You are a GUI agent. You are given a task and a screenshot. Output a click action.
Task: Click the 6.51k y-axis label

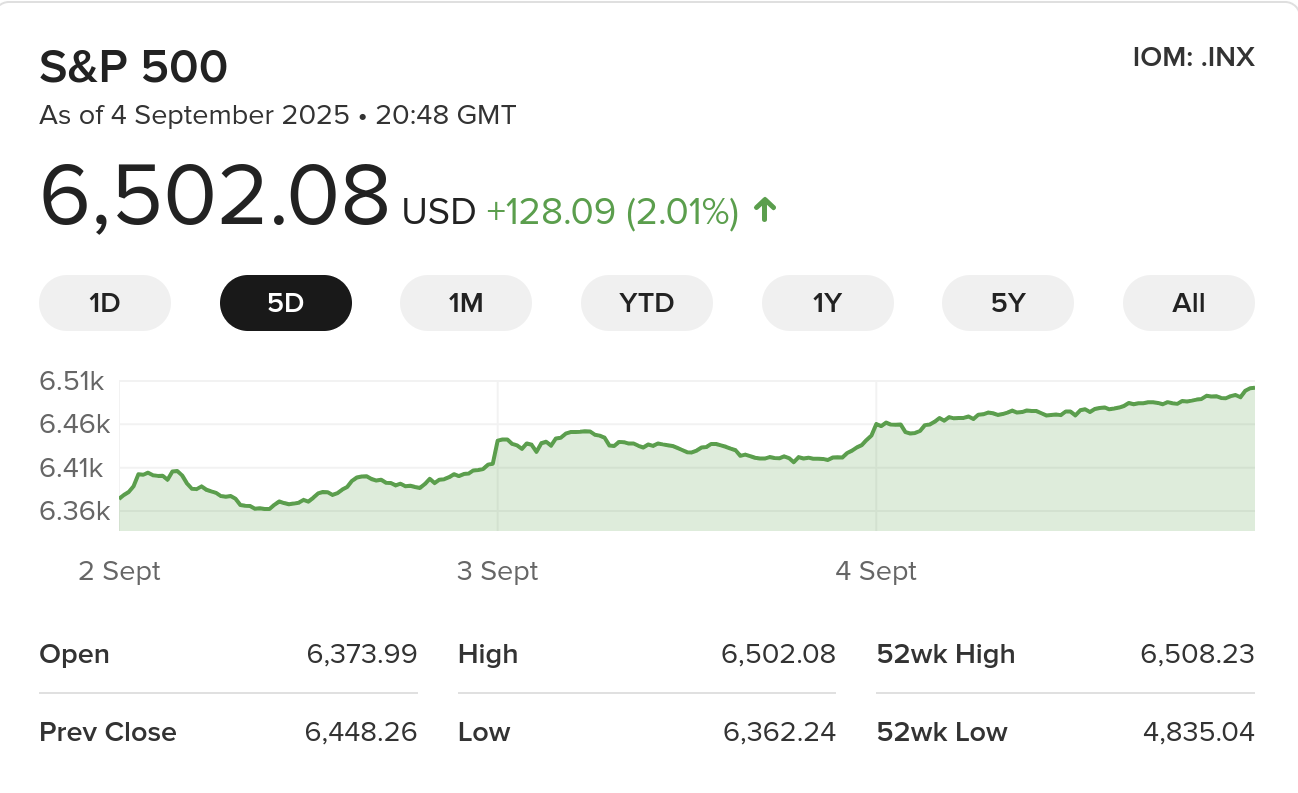pos(72,381)
